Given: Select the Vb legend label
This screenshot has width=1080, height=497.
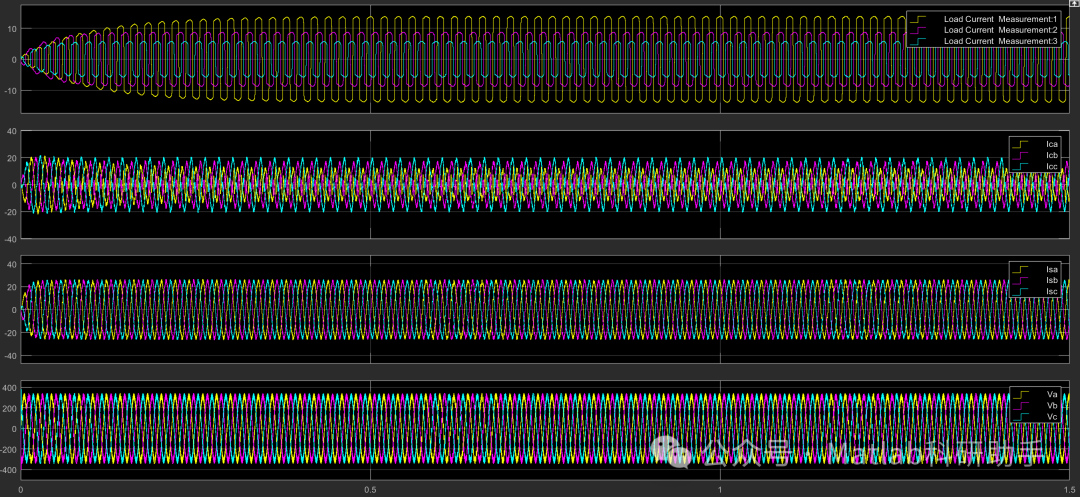Looking at the screenshot, I should (1051, 405).
